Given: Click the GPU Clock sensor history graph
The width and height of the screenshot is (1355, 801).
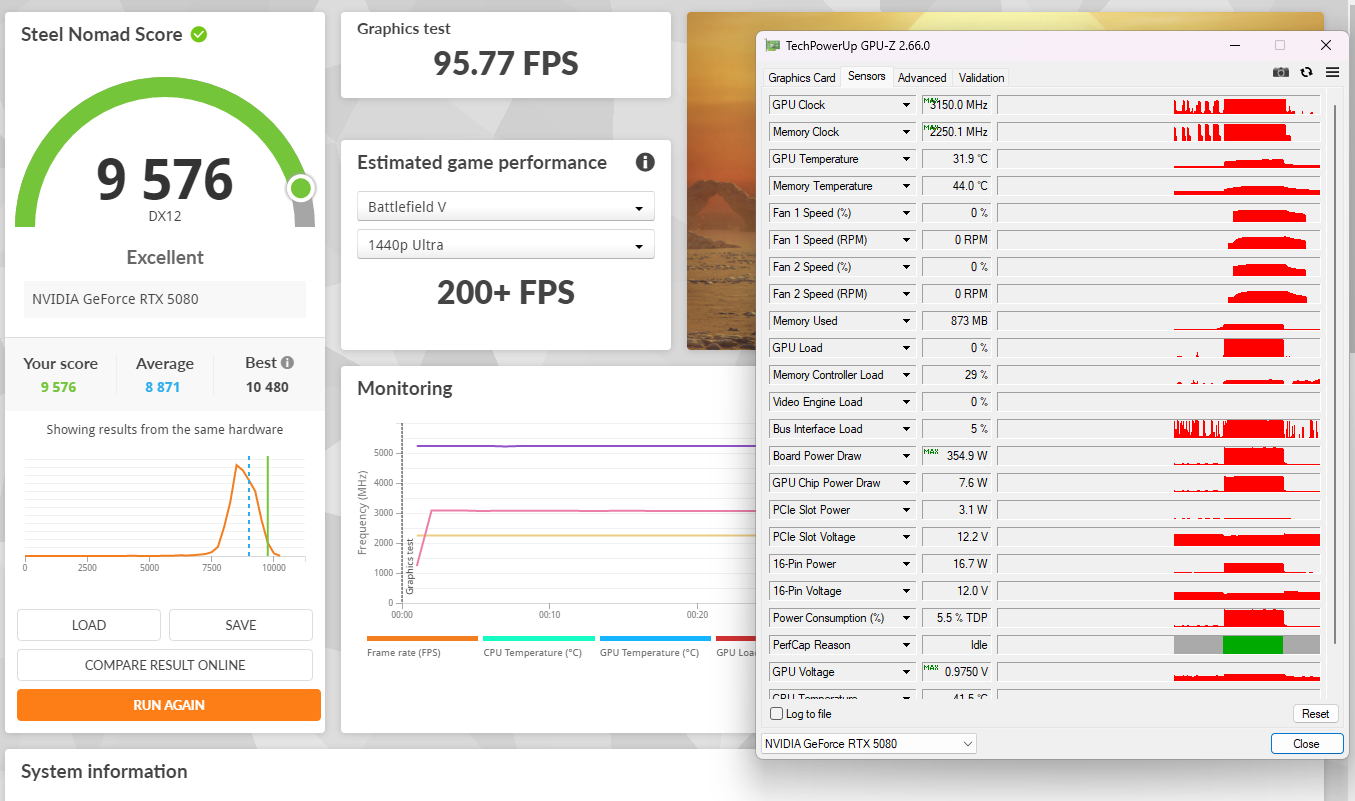Looking at the screenshot, I should pos(1158,105).
